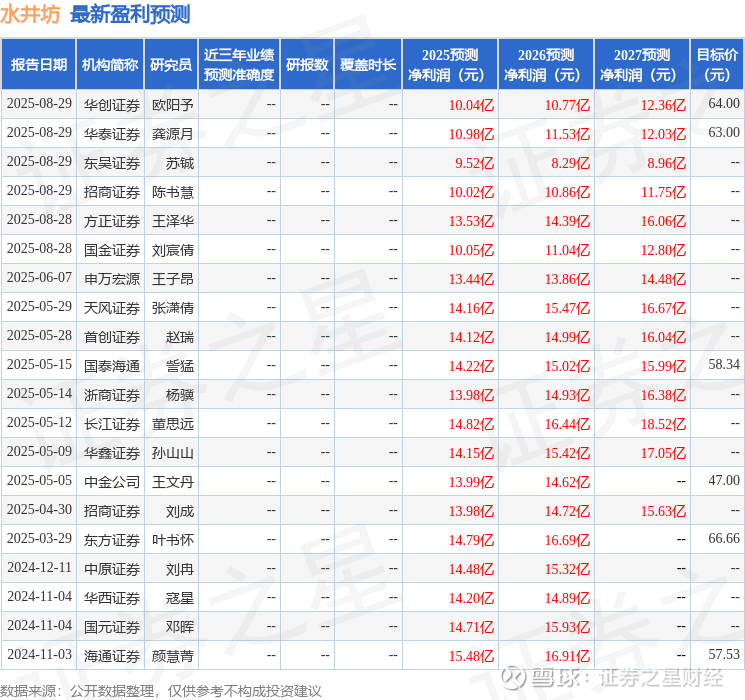
Task: Click the 2025预测净利润 column header
Action: tap(450, 65)
